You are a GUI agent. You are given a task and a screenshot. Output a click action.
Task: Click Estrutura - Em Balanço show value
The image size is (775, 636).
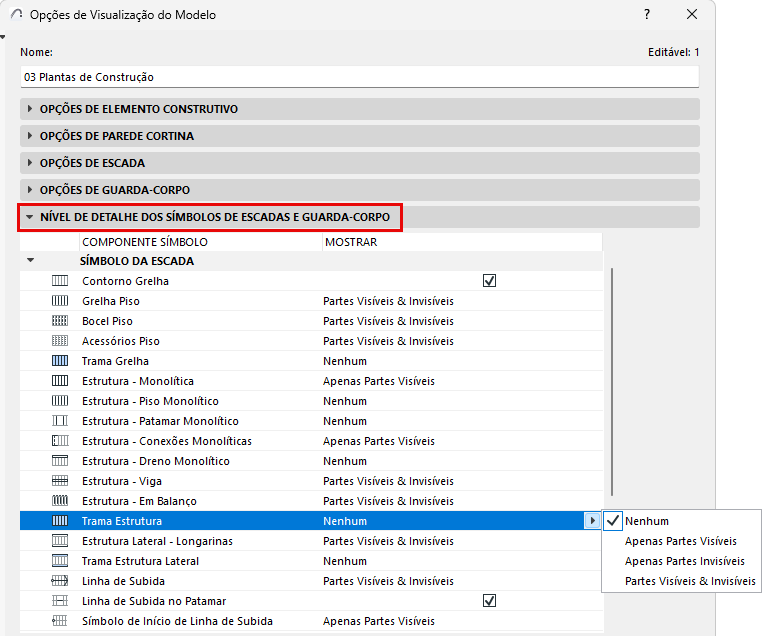[388, 501]
